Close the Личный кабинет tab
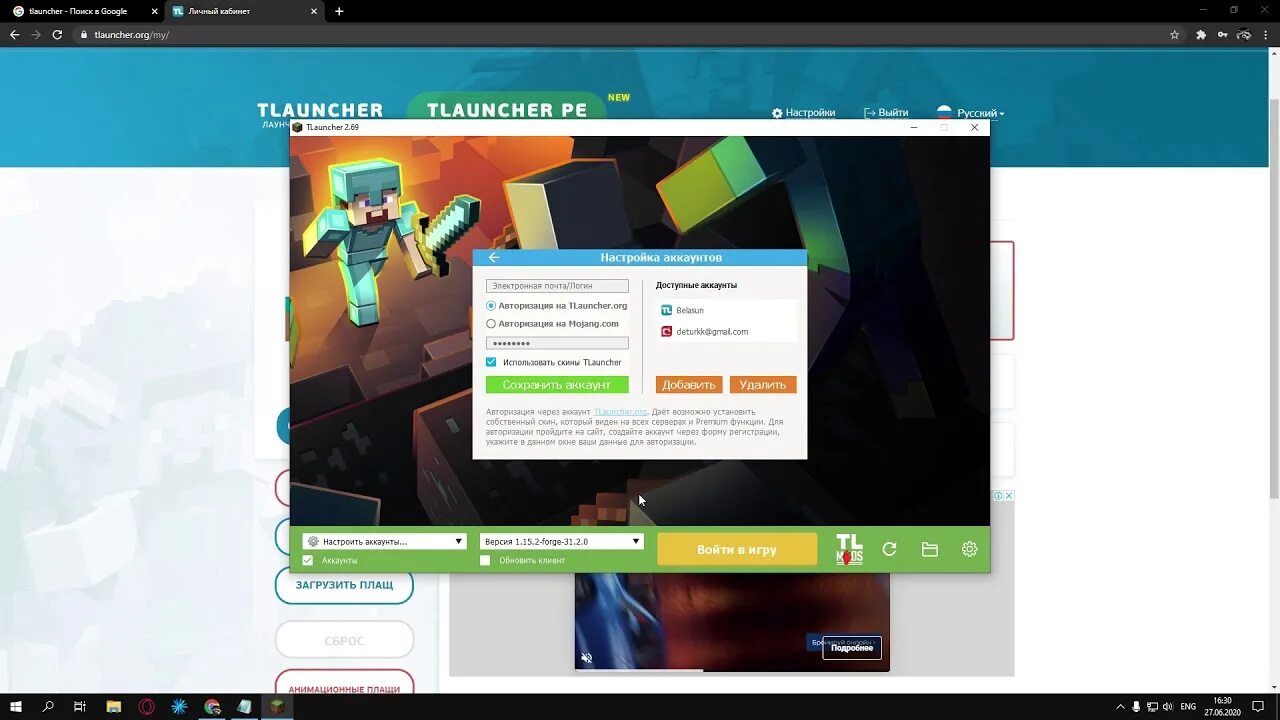1280x720 pixels. (316, 11)
